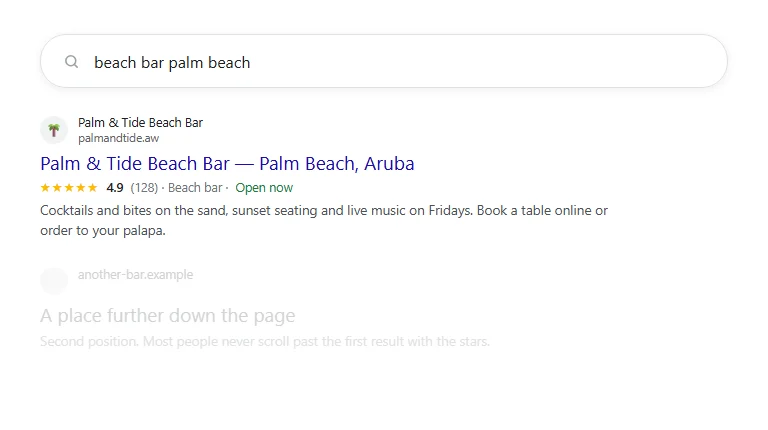This screenshot has width=768, height=430.
Task: Click the (128) review count
Action: [144, 188]
